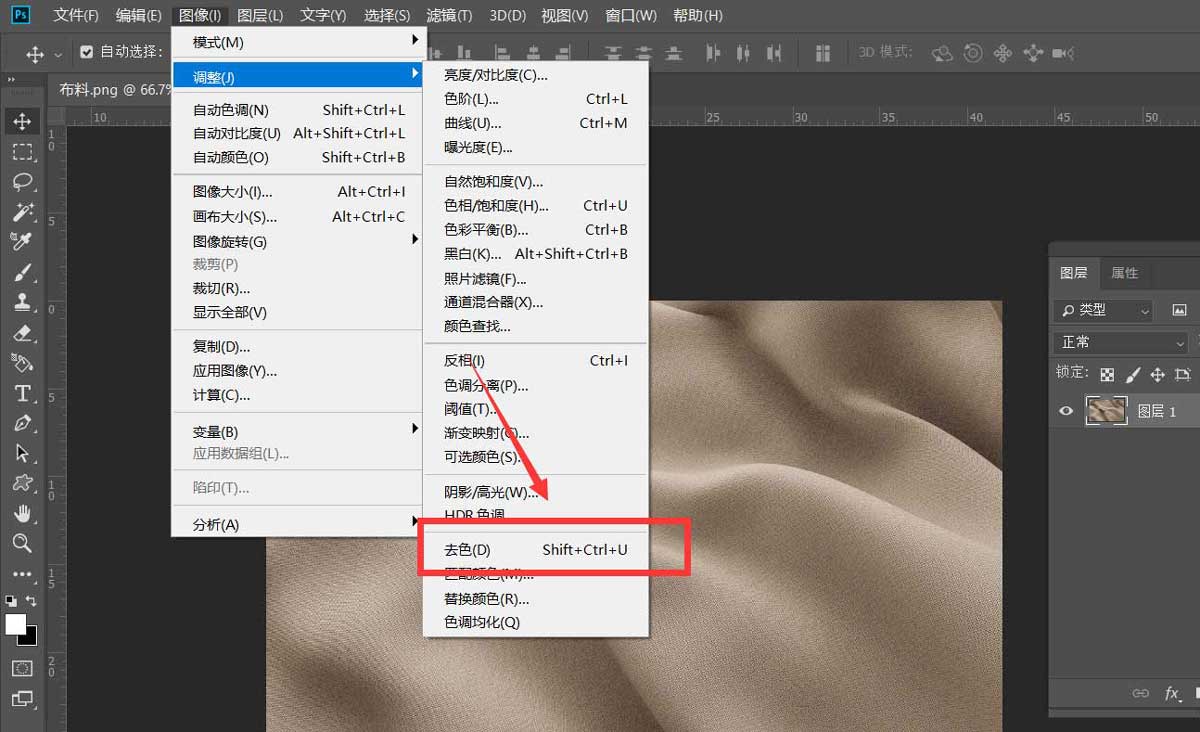Select the Clone Stamp tool
1200x732 pixels.
pyautogui.click(x=22, y=302)
